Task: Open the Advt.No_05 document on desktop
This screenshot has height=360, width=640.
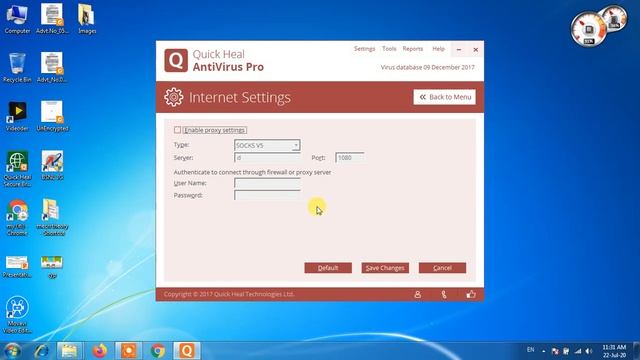Action: point(52,19)
